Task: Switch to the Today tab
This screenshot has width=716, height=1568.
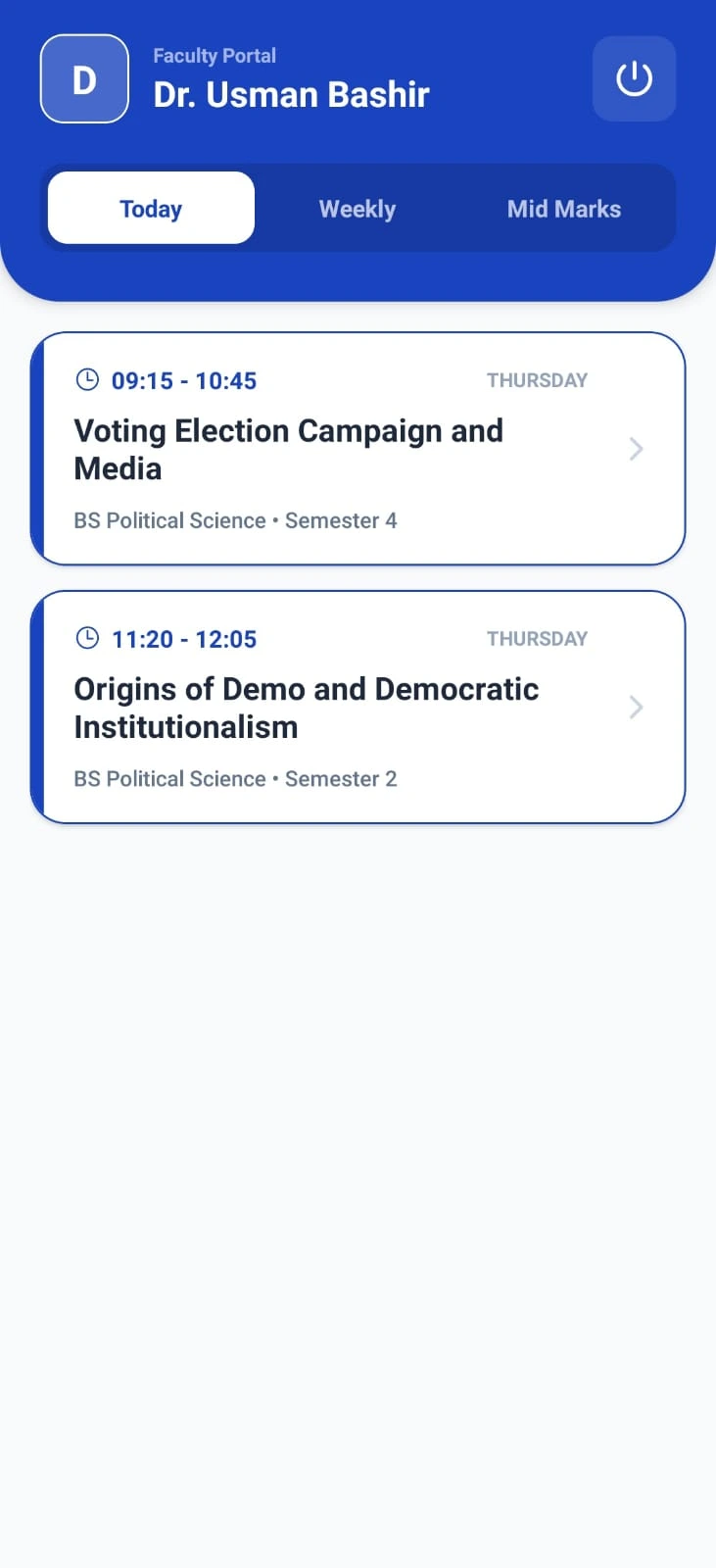Action: pyautogui.click(x=151, y=208)
